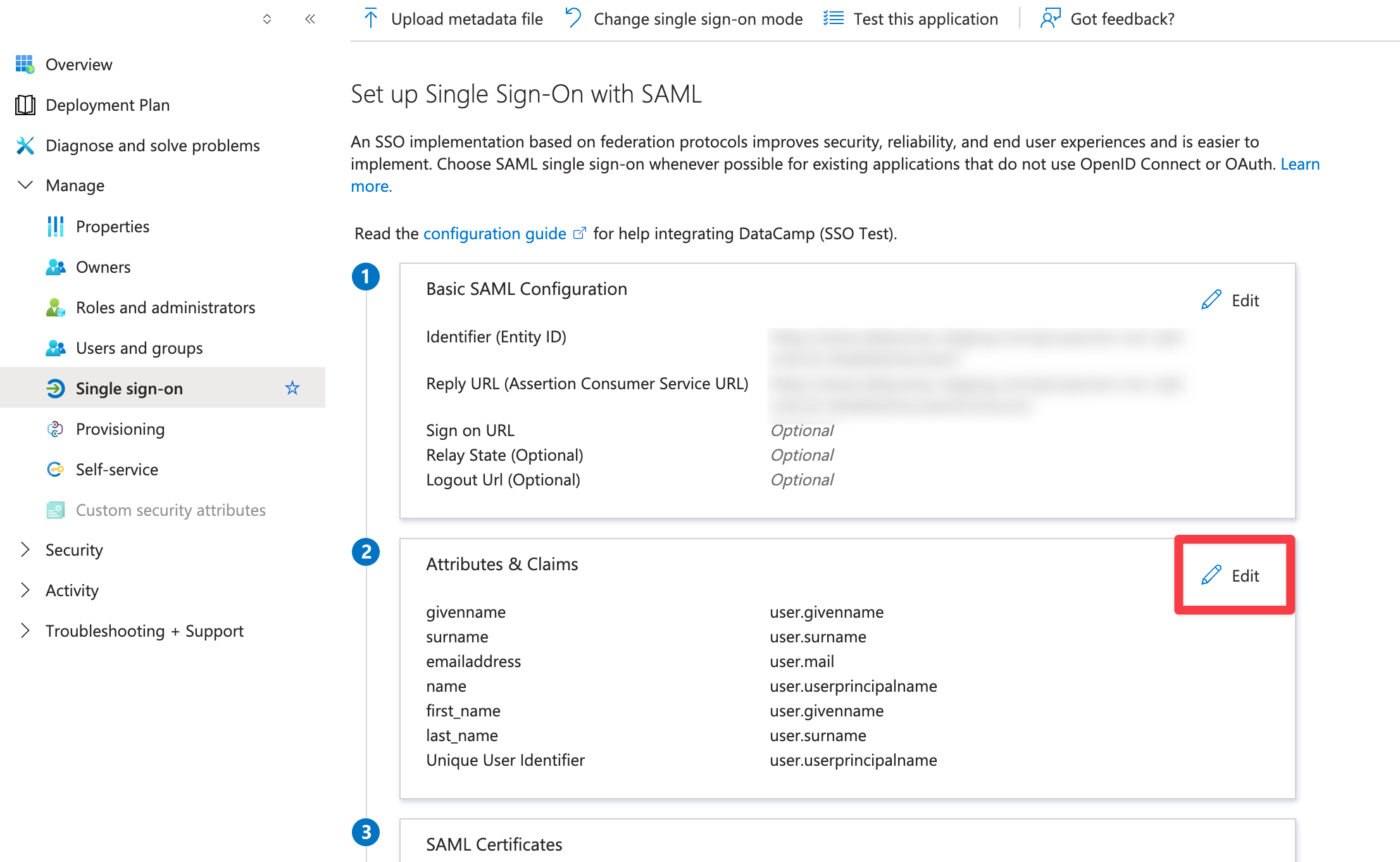Expand the Security section
Screen dimensions: 1400x862
pos(25,549)
